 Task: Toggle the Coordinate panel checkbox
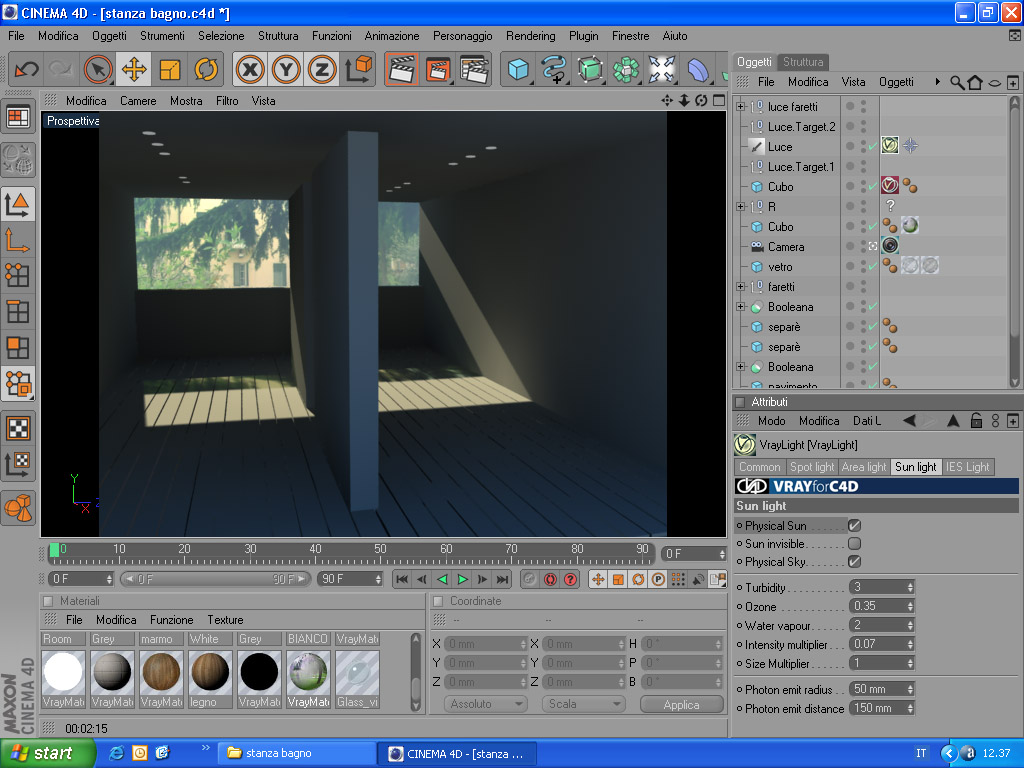[x=438, y=601]
